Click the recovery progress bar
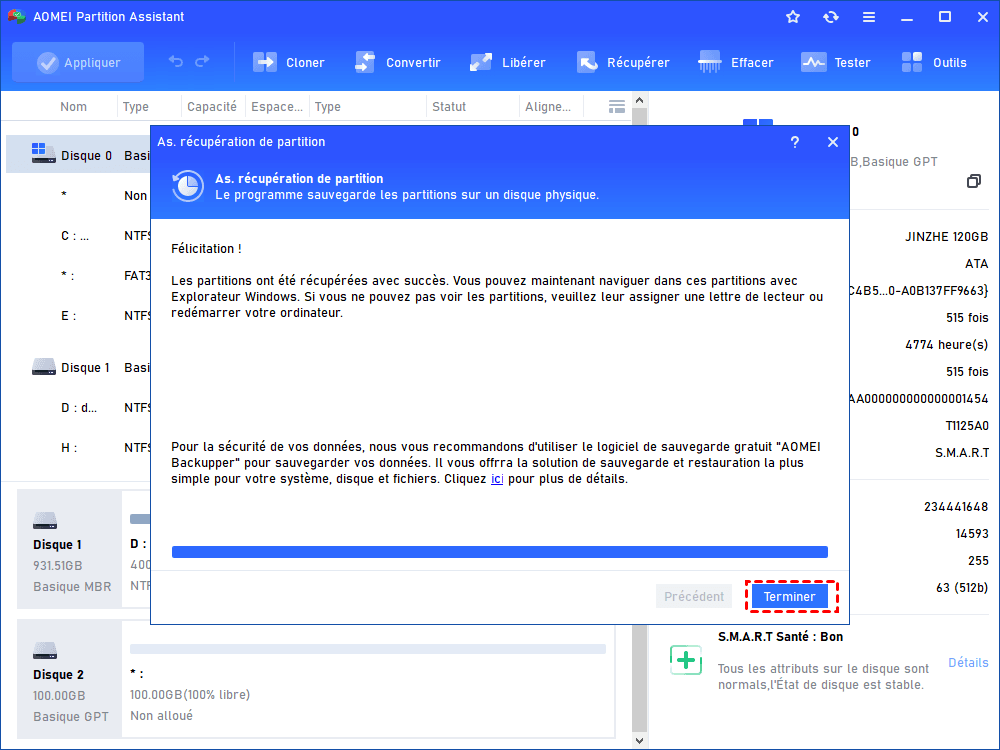The image size is (1000, 750). coord(499,552)
